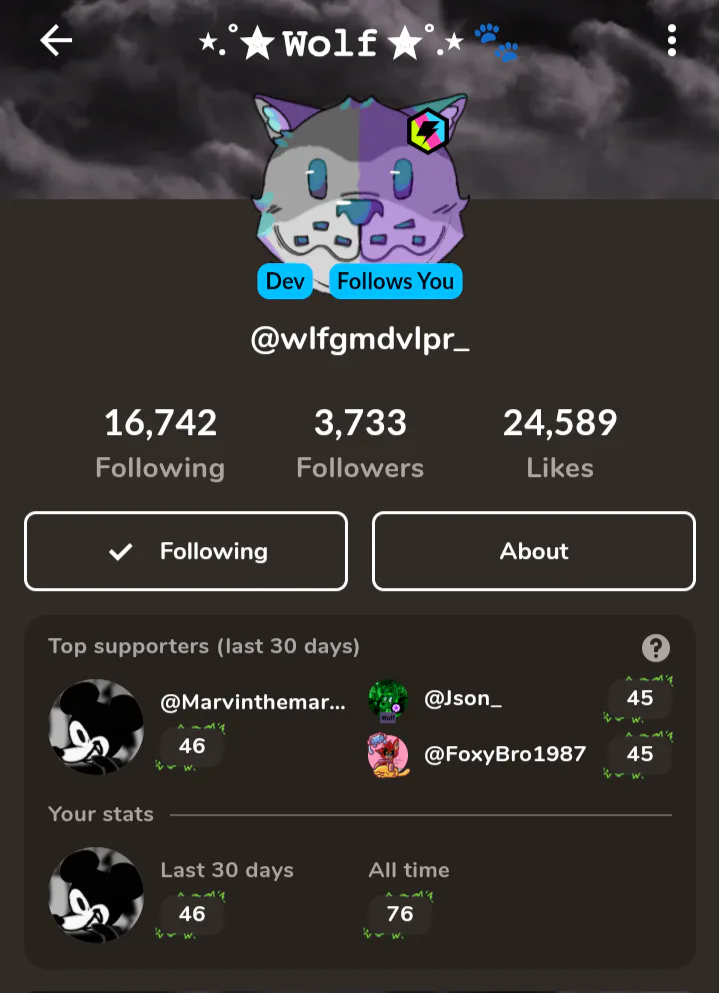
Task: View the 3,733 Followers list
Action: [x=360, y=443]
